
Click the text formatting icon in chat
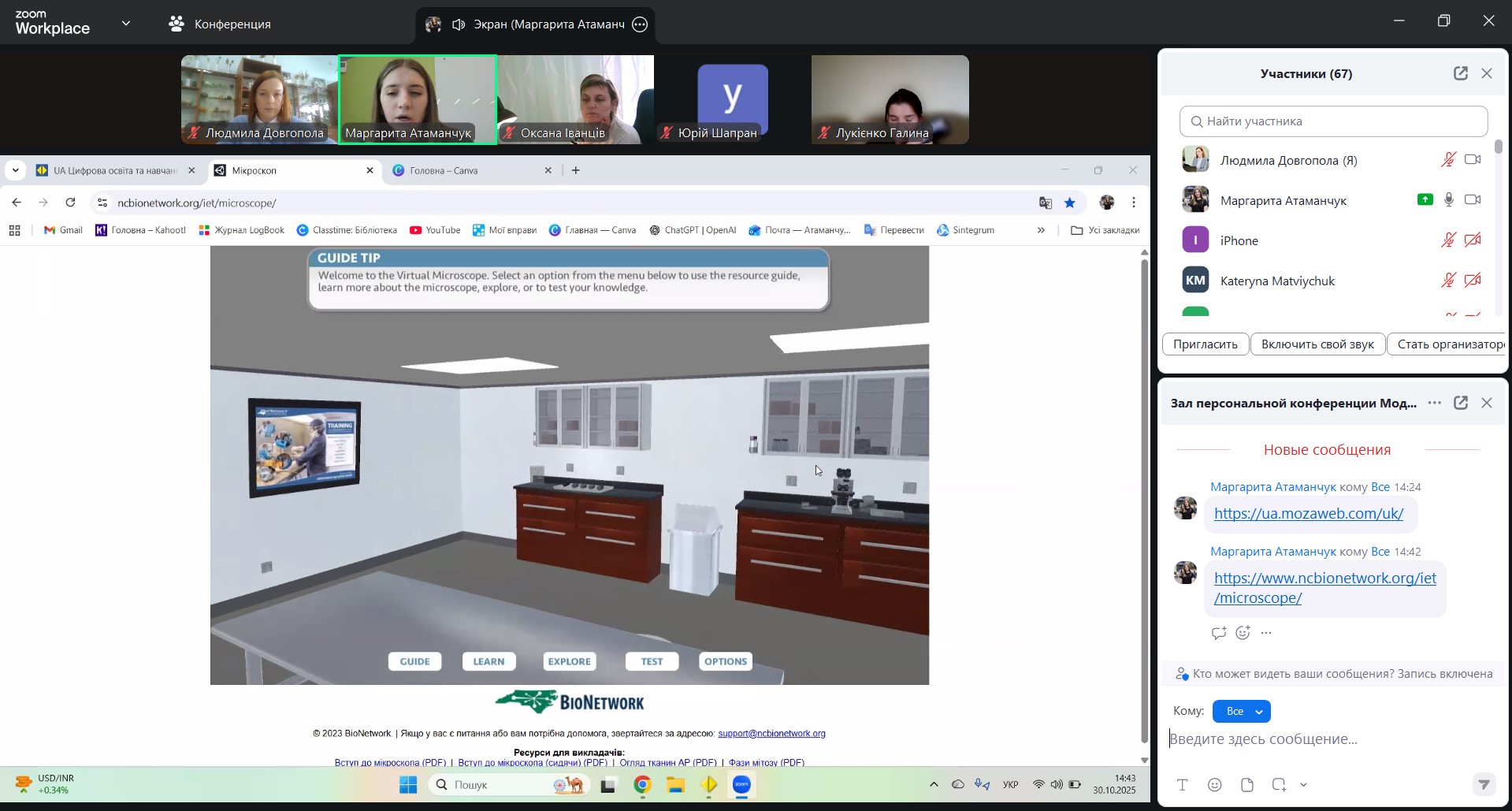click(x=1183, y=785)
